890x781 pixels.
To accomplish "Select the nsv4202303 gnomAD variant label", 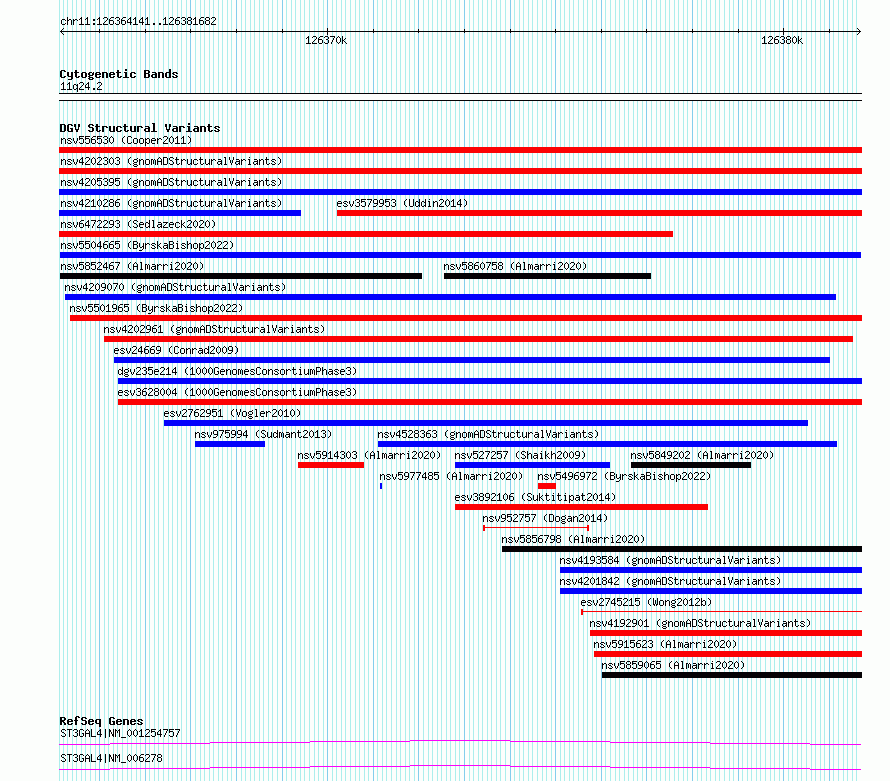I will [x=171, y=161].
